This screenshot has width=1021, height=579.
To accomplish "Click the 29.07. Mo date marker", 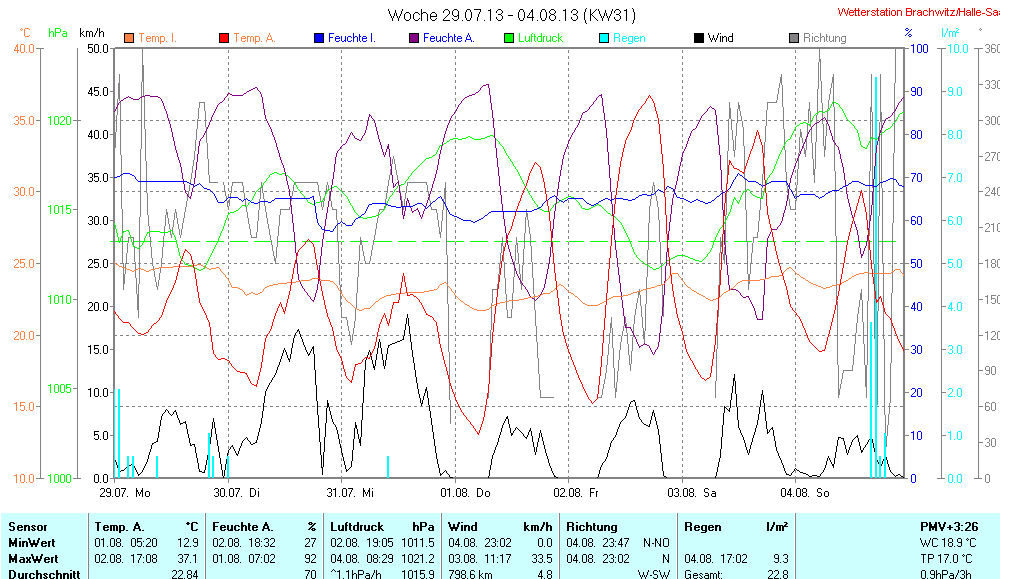I will [125, 493].
